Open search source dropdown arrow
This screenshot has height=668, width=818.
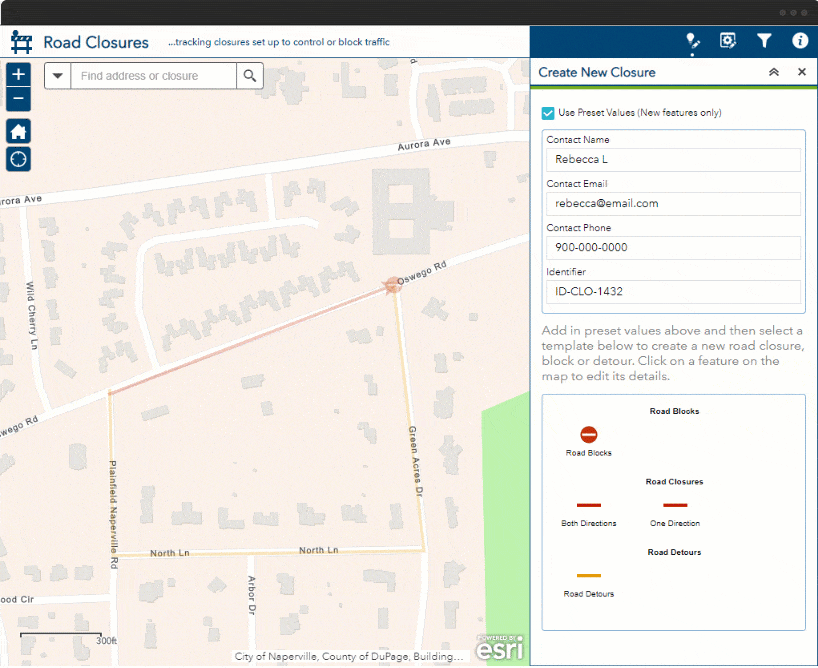pos(57,76)
